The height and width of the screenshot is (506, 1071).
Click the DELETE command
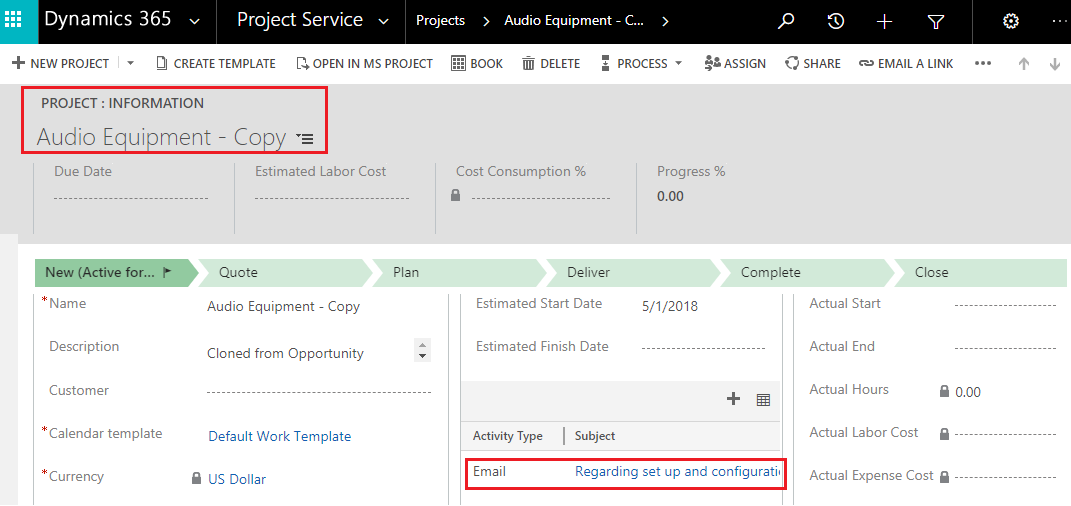[551, 64]
